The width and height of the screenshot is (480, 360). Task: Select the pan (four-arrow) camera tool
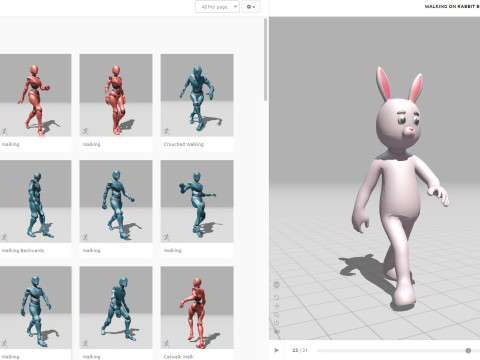point(277,306)
